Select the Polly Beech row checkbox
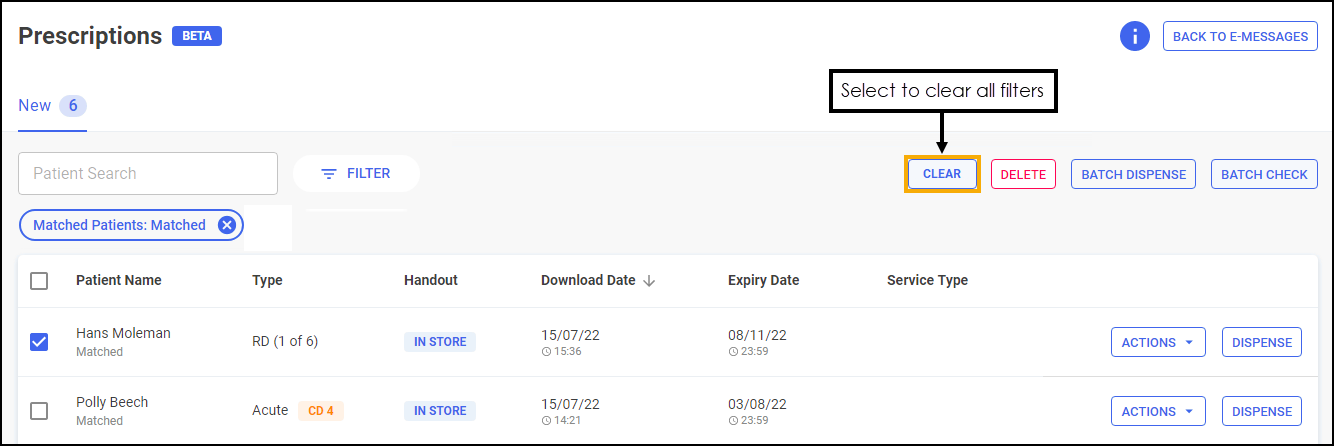The width and height of the screenshot is (1334, 446). pyautogui.click(x=39, y=411)
